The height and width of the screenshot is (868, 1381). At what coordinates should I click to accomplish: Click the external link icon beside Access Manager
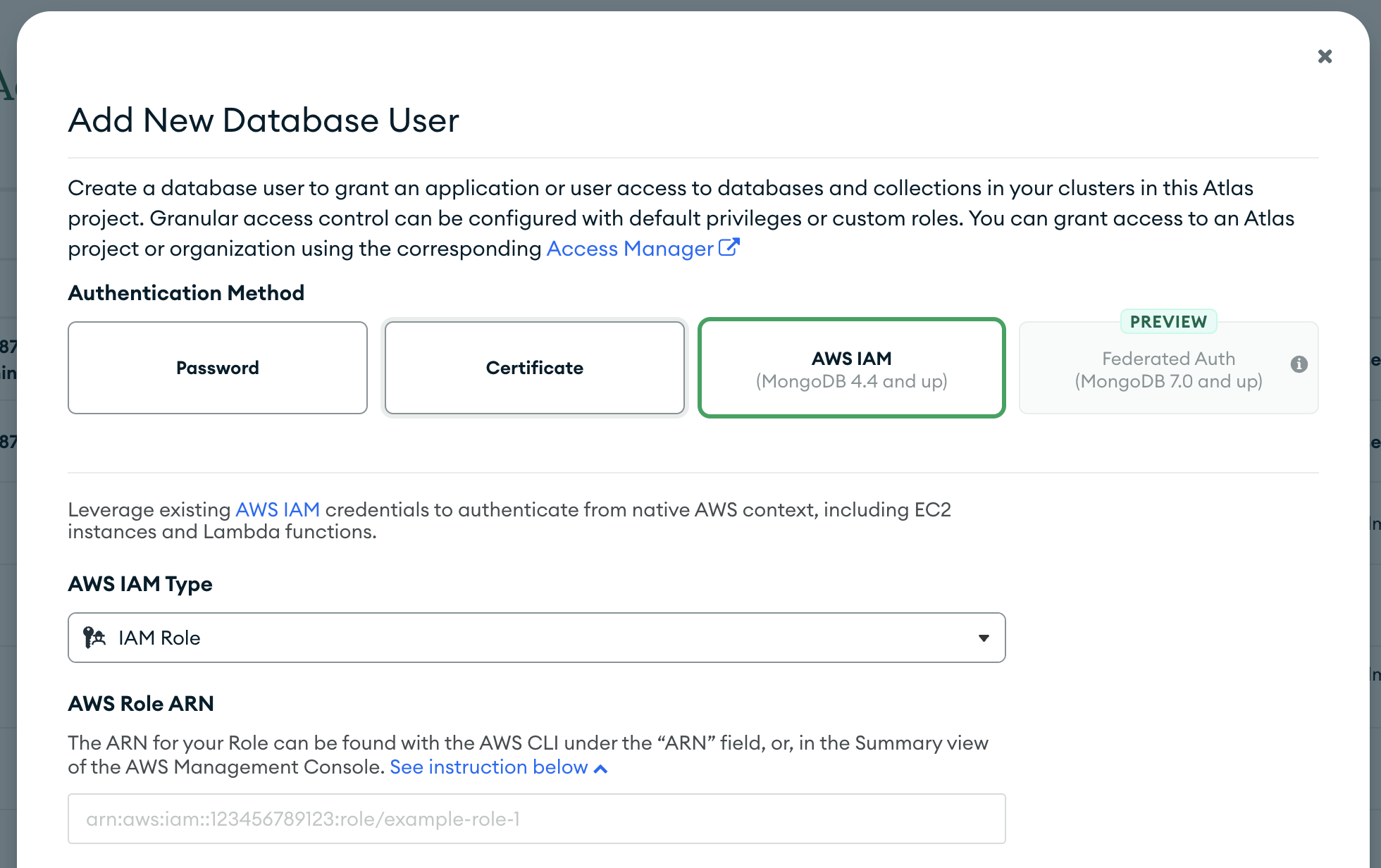(729, 248)
